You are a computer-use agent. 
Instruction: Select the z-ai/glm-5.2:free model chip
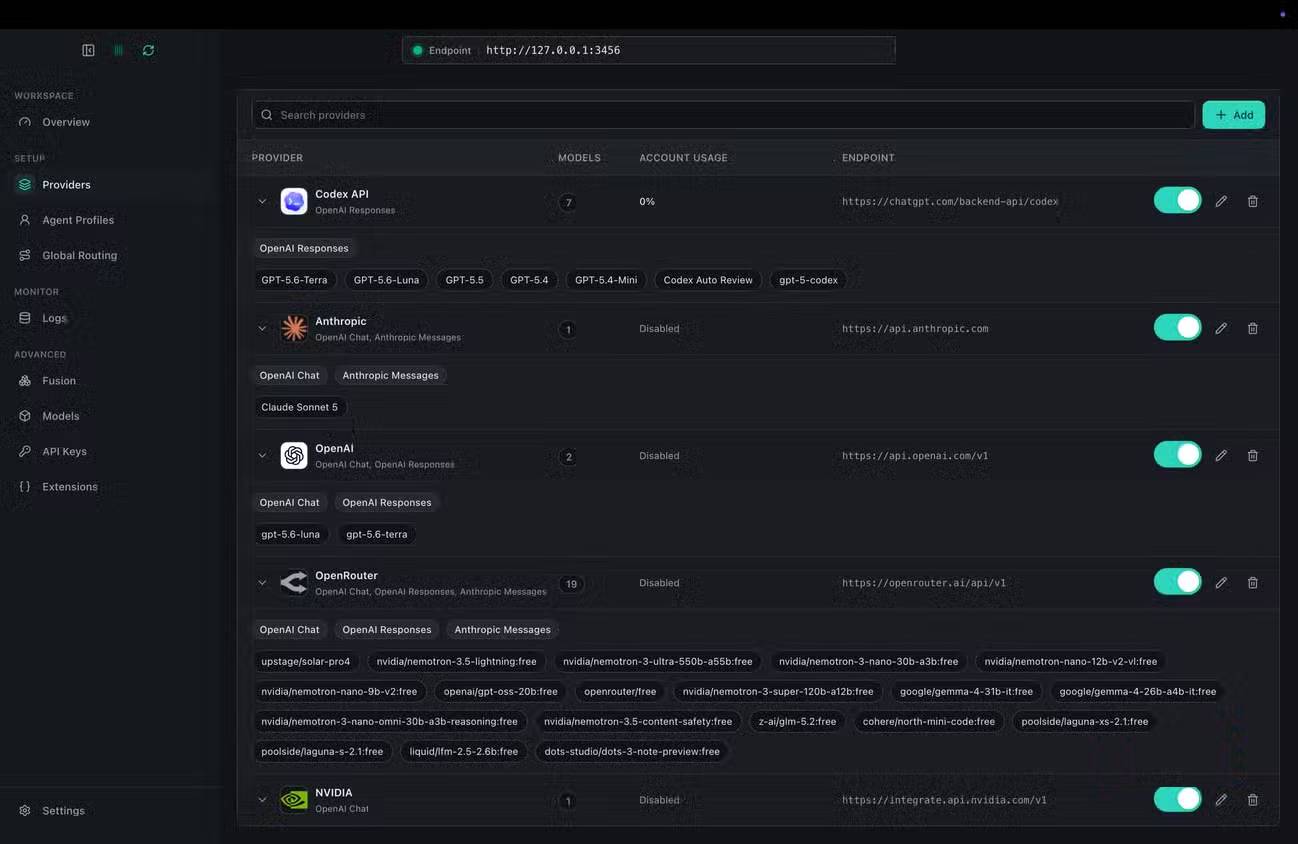tap(797, 721)
